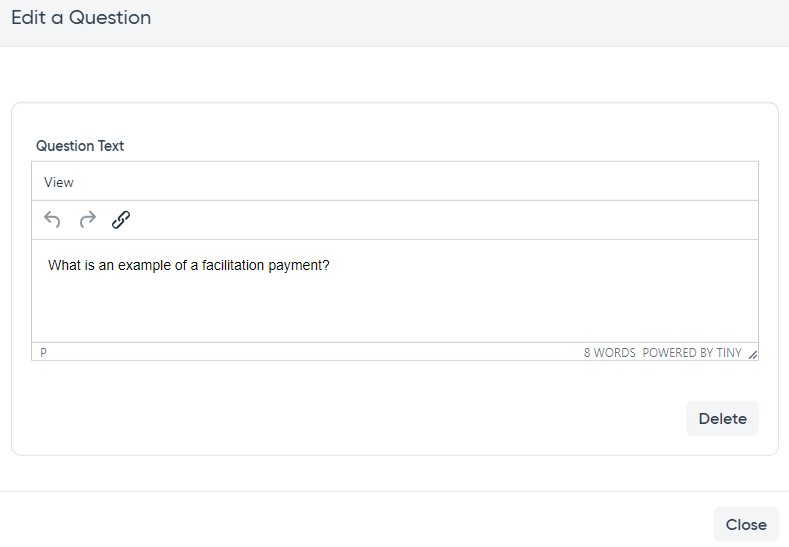789x547 pixels.
Task: Open the View menu in editor
Action: click(x=58, y=182)
